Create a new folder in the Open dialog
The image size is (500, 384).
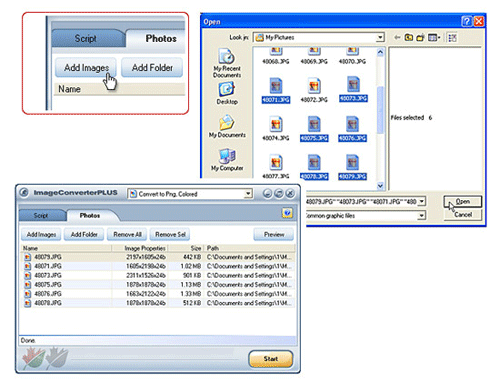pyautogui.click(x=420, y=37)
